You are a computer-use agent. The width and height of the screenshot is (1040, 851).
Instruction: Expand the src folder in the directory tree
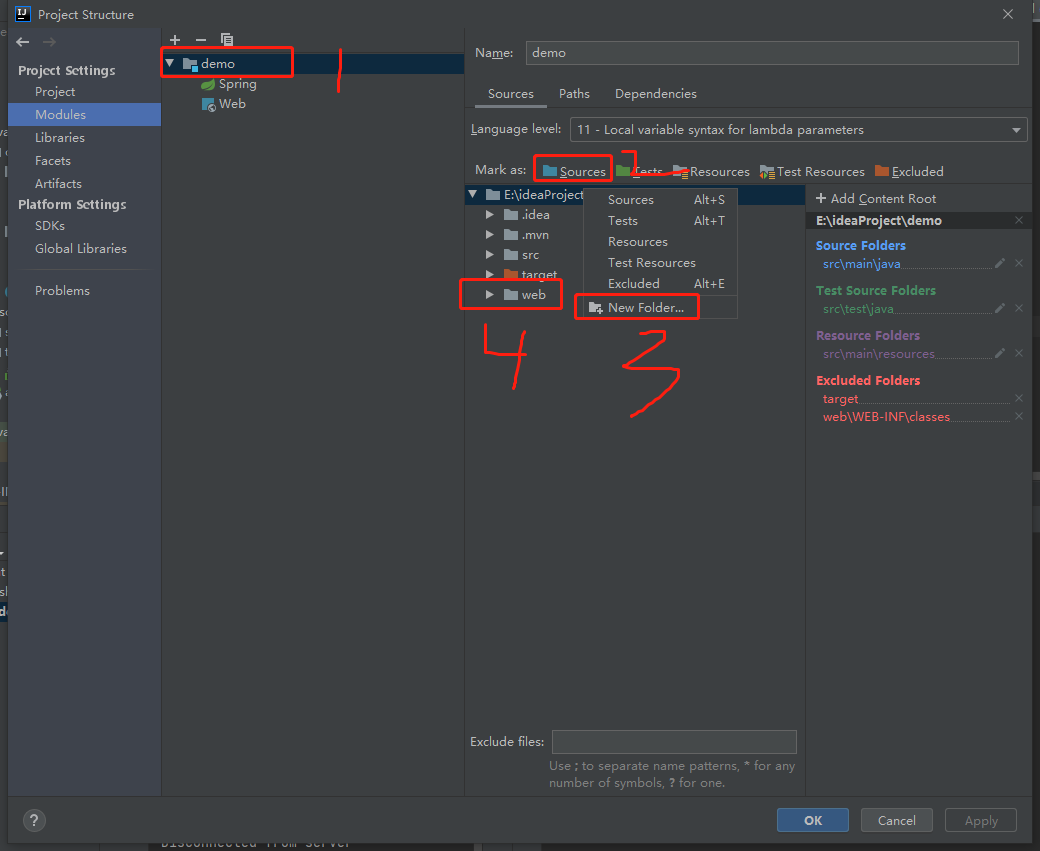click(490, 254)
